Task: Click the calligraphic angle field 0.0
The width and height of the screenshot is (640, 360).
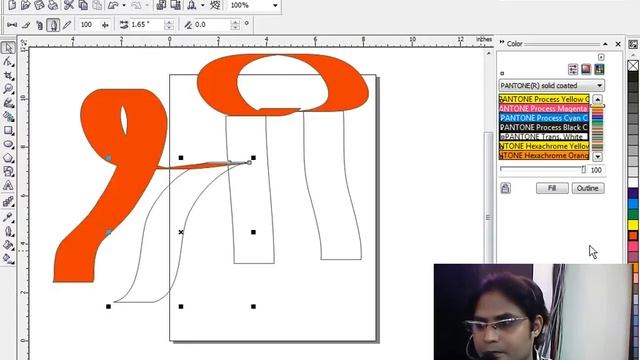Action: (x=212, y=25)
